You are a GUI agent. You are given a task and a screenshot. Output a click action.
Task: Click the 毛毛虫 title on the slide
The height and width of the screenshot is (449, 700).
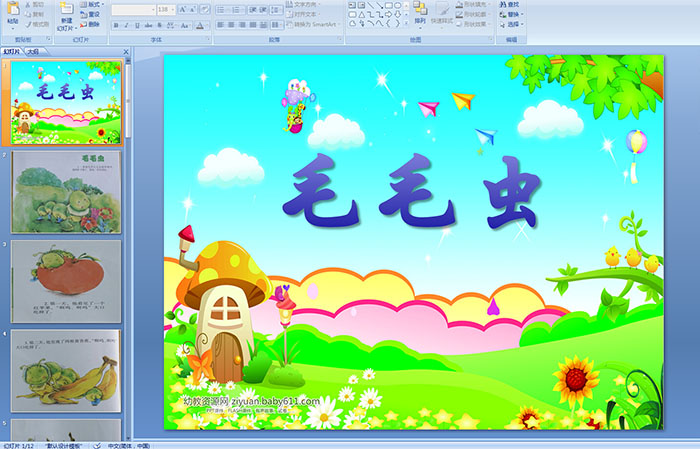click(x=412, y=192)
